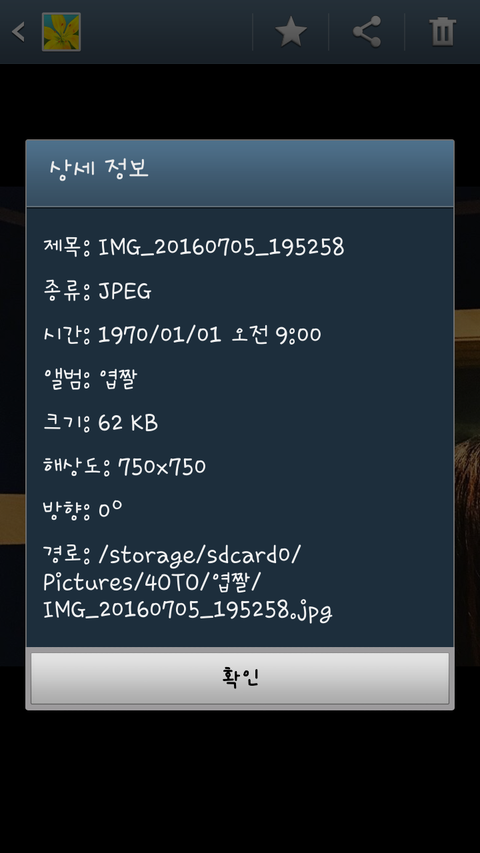
Task: Delete photo with trash can icon
Action: [x=442, y=32]
